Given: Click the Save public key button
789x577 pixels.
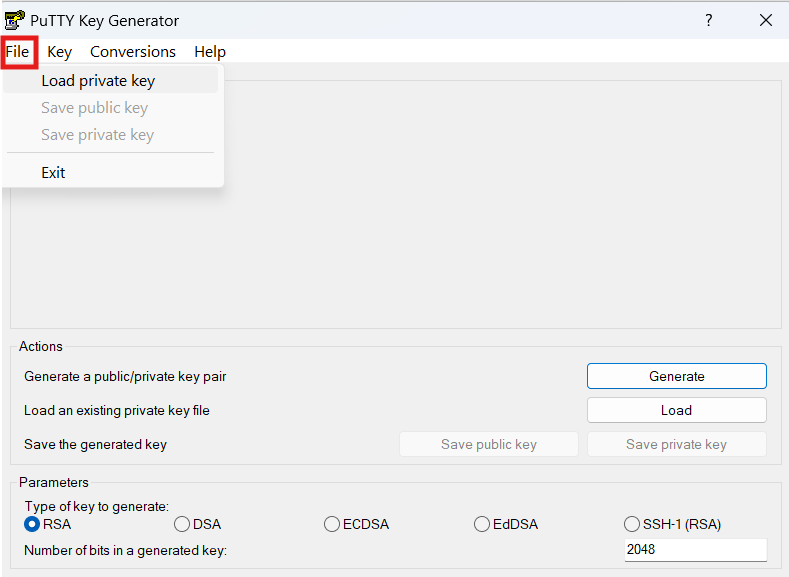Looking at the screenshot, I should tap(489, 444).
